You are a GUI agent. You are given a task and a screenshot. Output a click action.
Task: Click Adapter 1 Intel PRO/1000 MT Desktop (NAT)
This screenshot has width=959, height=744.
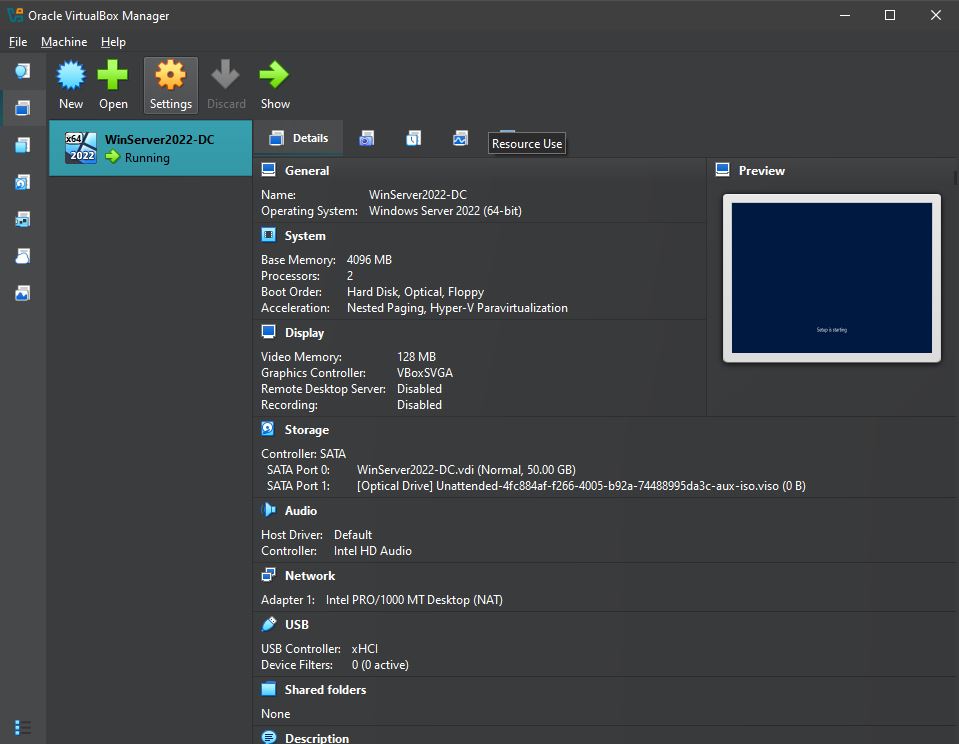tap(414, 600)
